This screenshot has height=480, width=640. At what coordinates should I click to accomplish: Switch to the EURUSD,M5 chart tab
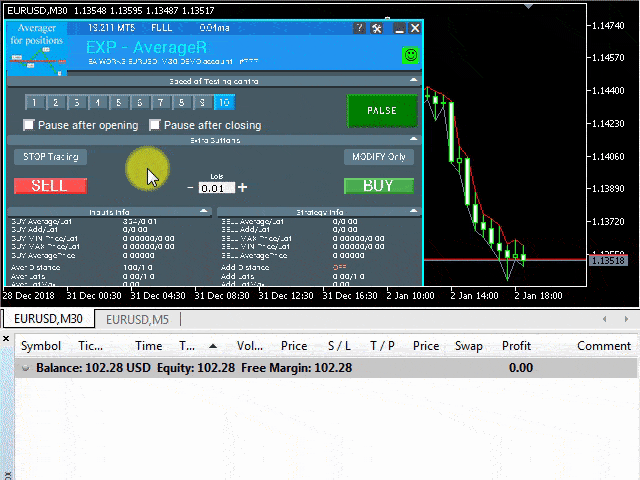coord(138,319)
